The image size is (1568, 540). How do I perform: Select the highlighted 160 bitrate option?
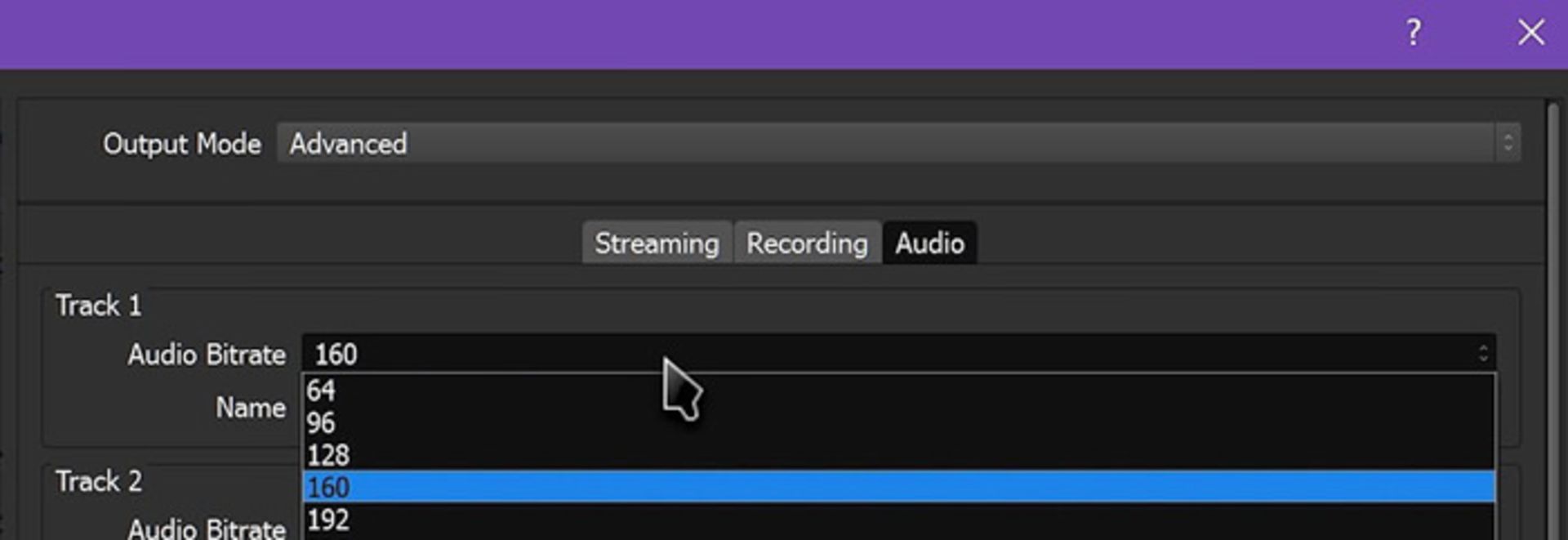898,487
